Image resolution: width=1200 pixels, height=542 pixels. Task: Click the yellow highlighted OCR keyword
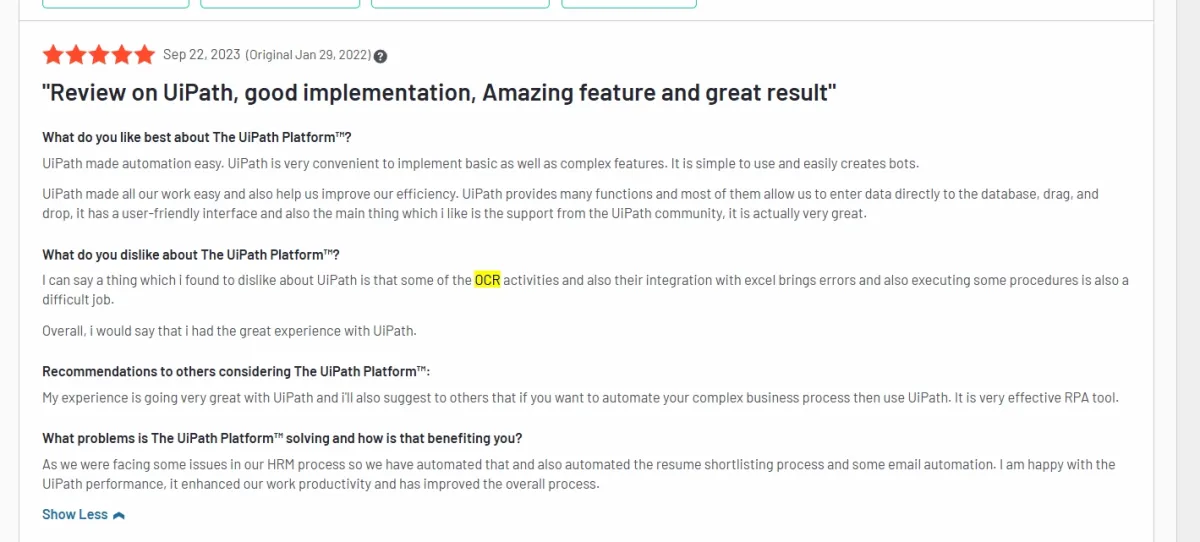487,281
